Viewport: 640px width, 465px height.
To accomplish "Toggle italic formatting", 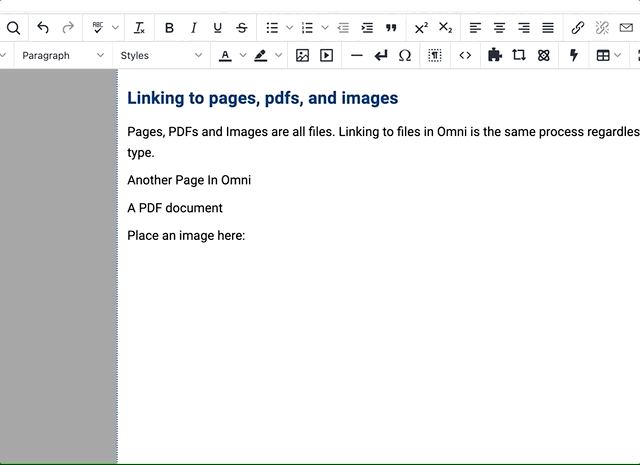I will (x=193, y=28).
